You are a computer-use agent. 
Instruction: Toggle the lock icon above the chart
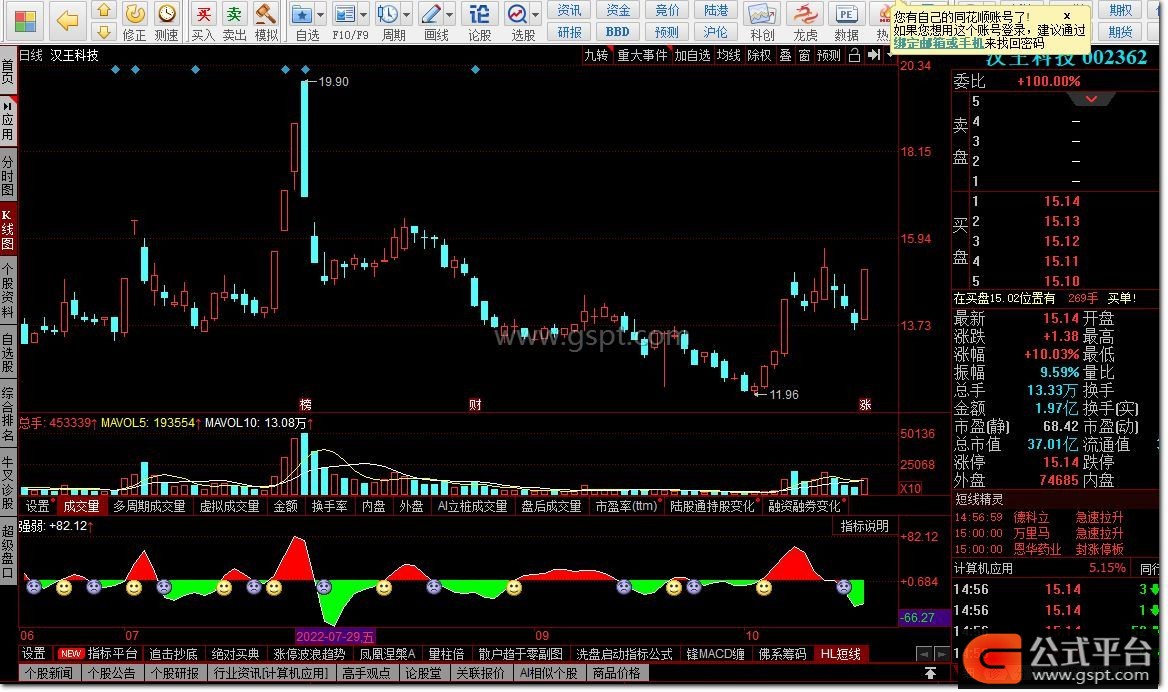click(x=854, y=55)
